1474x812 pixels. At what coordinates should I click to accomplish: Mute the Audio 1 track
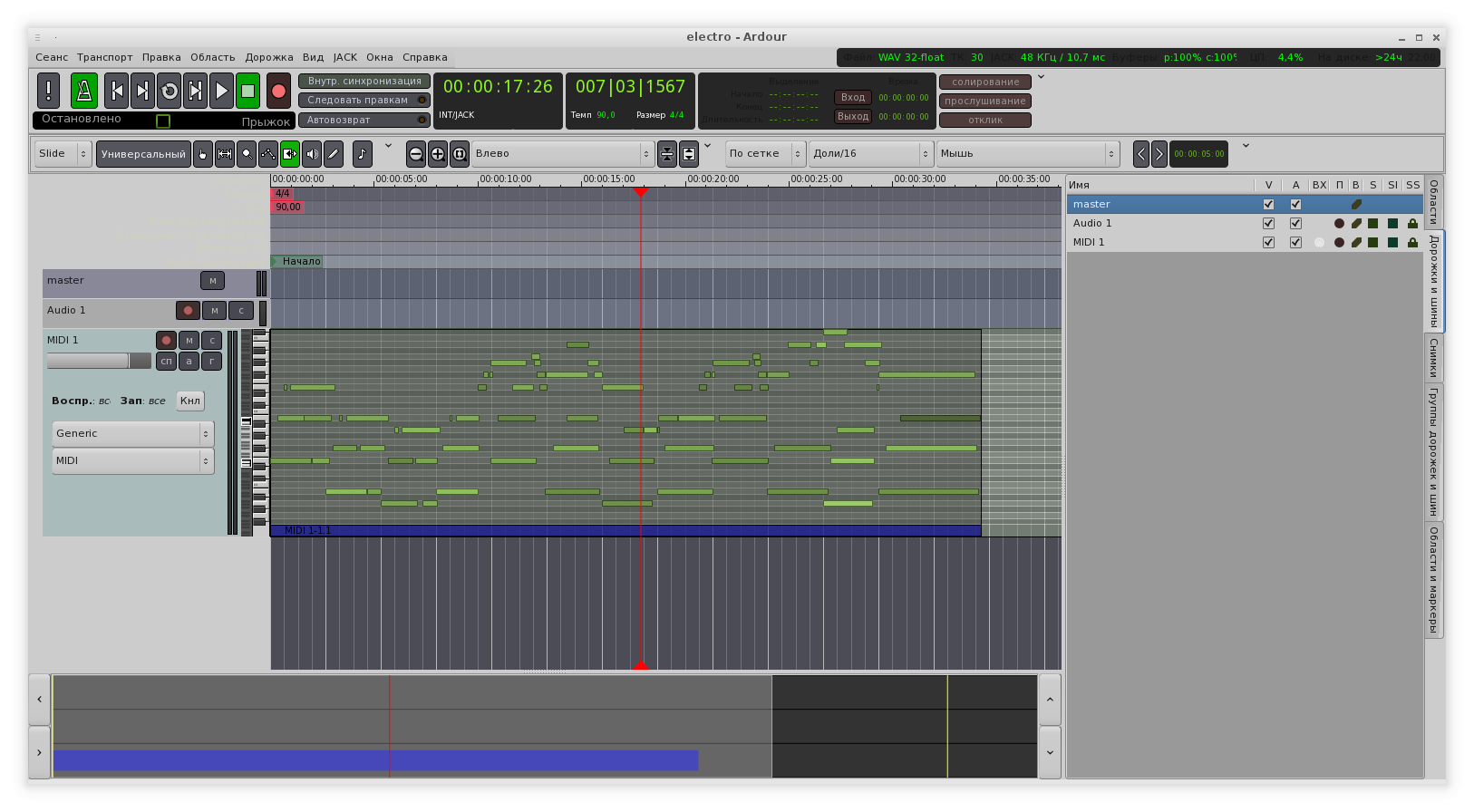(214, 311)
